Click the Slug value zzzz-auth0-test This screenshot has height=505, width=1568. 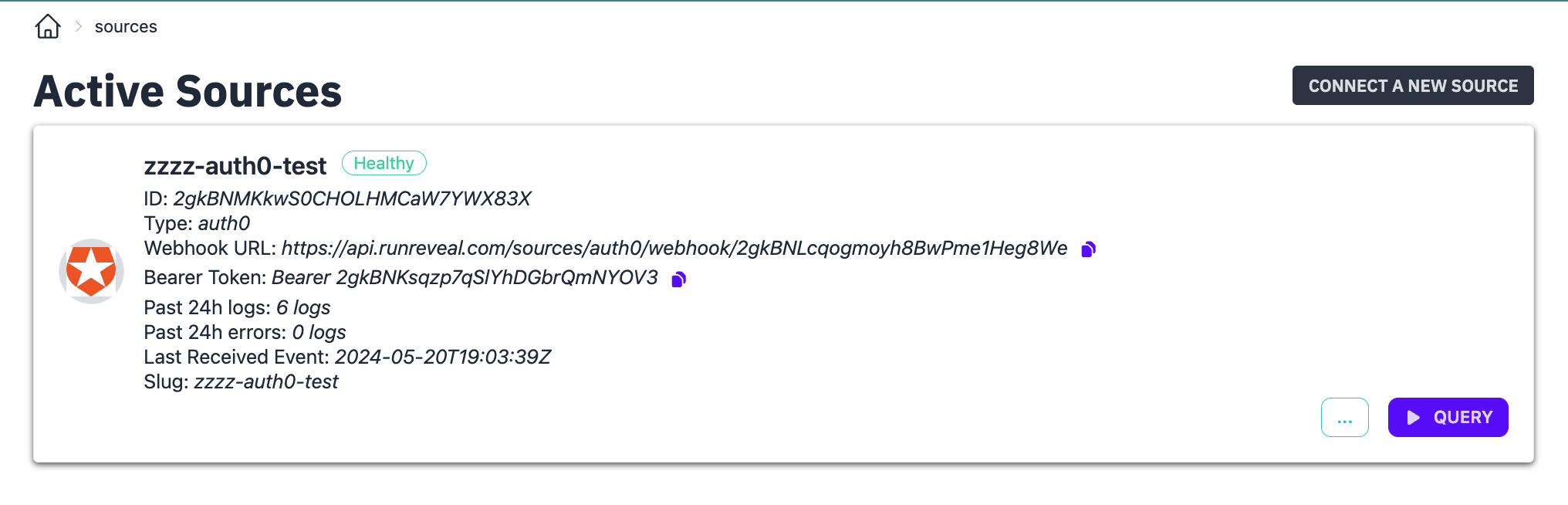(x=266, y=382)
